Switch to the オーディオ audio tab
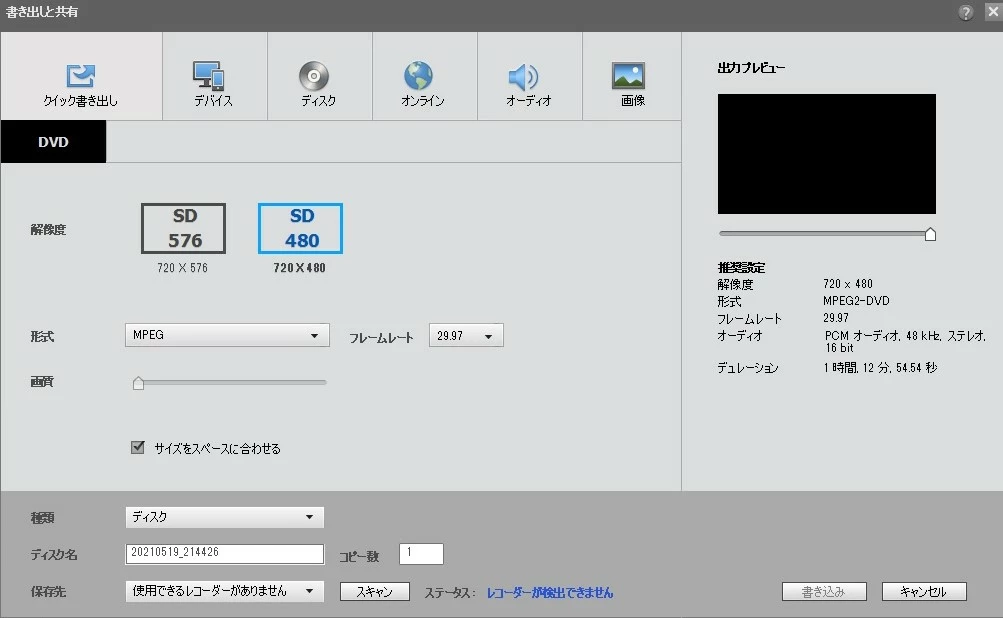 click(x=529, y=76)
